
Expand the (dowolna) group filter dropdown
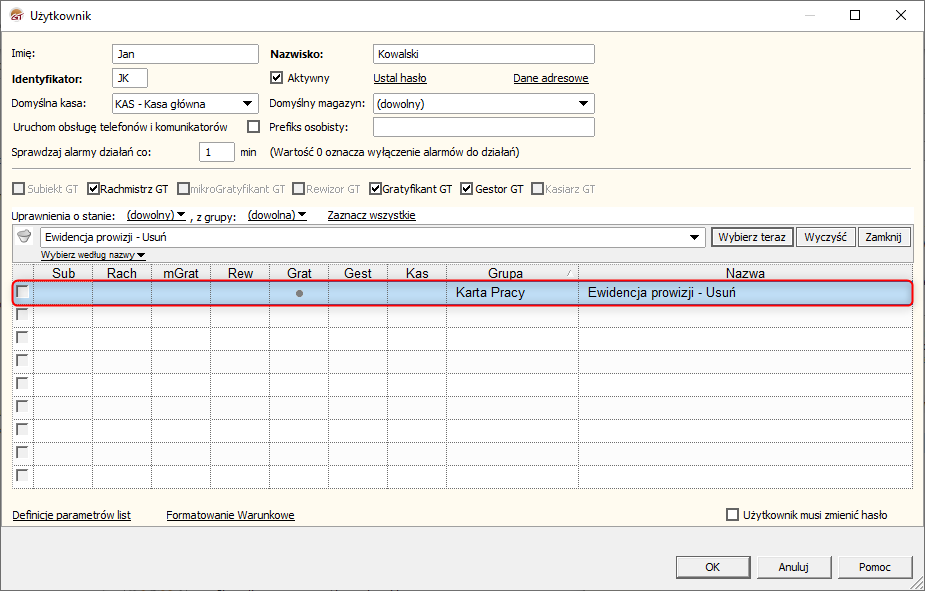(x=277, y=215)
